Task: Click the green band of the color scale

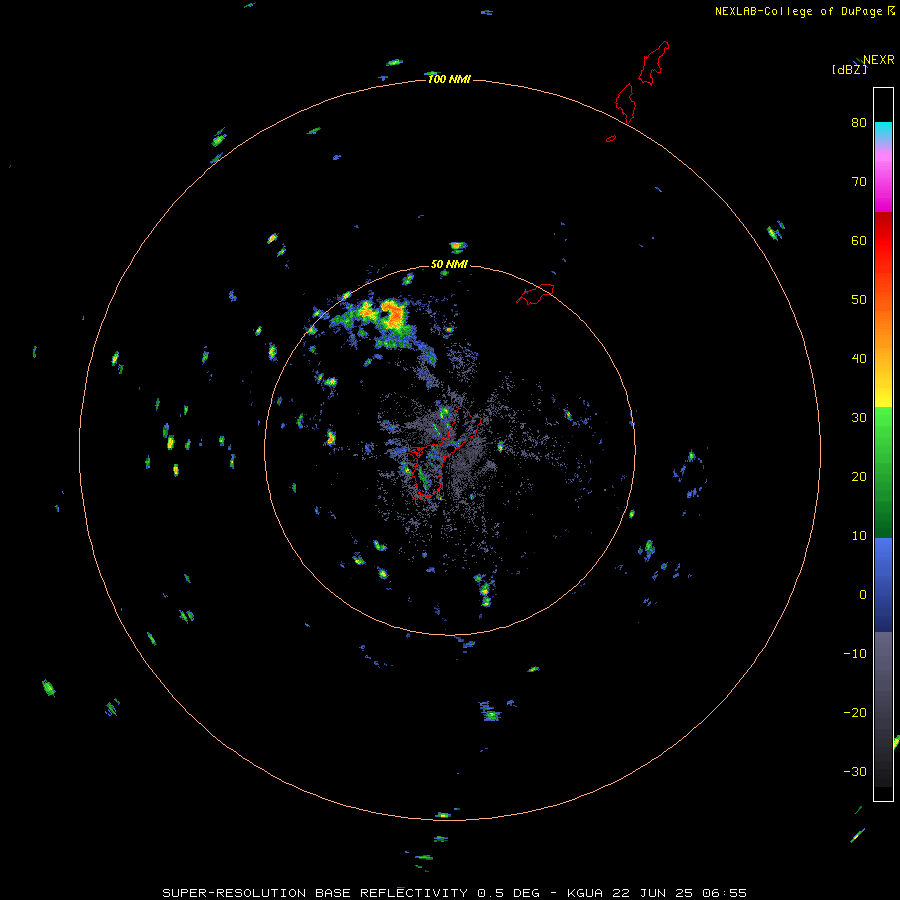Action: point(883,472)
